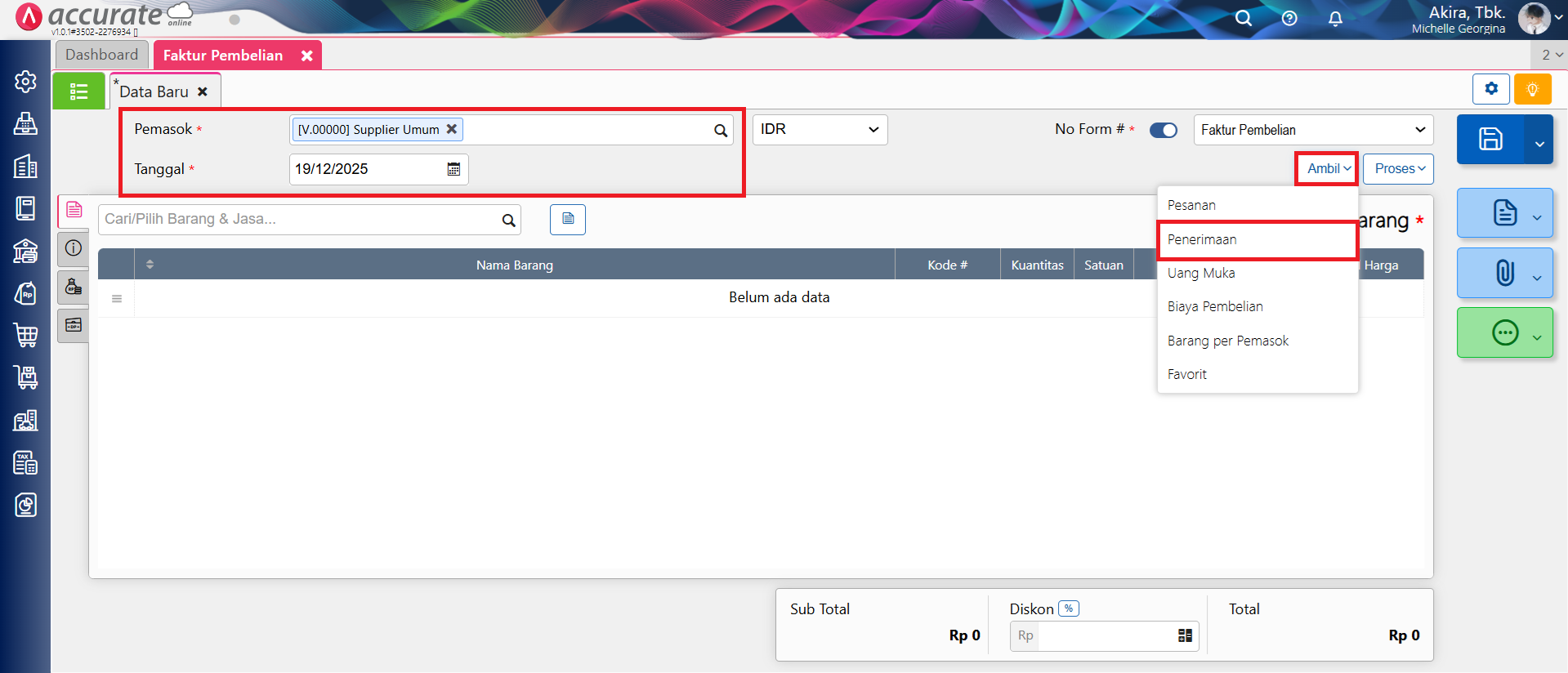
Task: Select Penerimaan from Ambil menu
Action: coord(1202,239)
